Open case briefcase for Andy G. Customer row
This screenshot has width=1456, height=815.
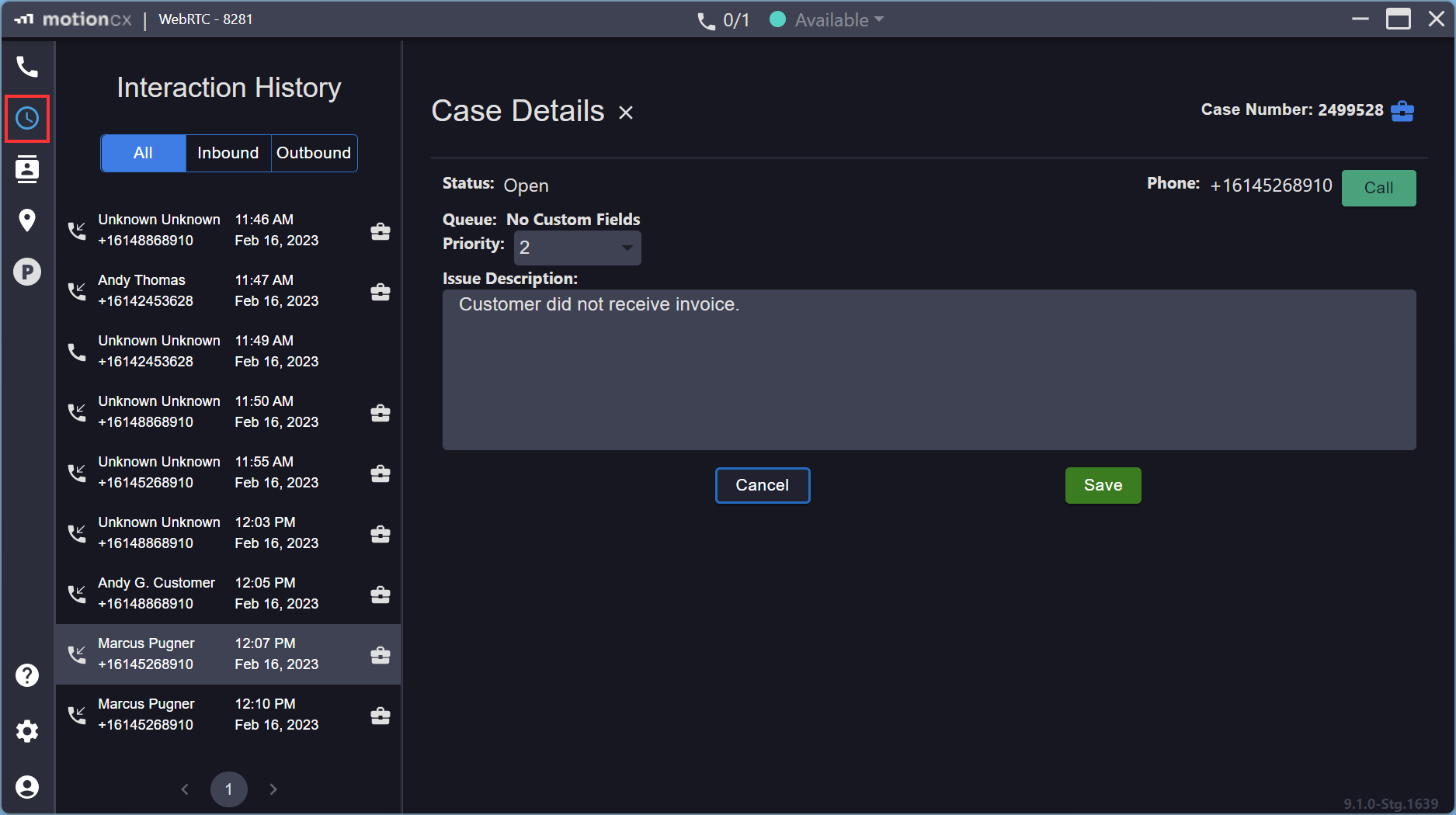[381, 595]
